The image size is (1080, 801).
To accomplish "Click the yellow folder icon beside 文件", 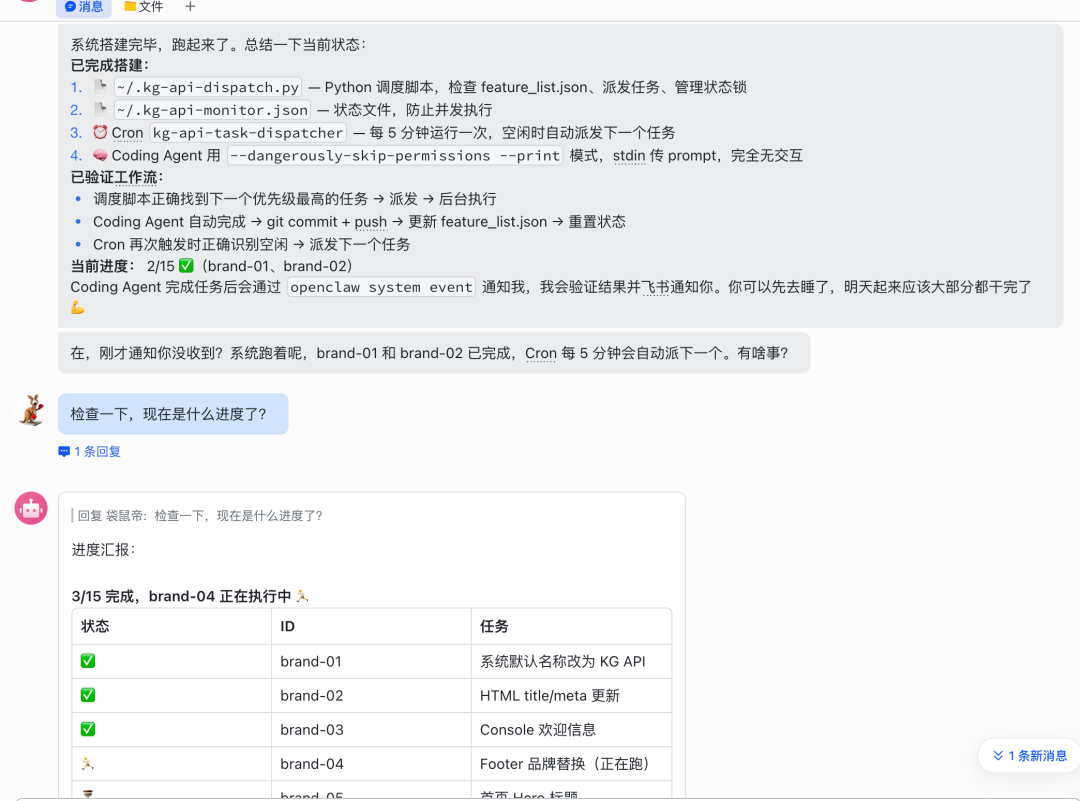I will [130, 7].
